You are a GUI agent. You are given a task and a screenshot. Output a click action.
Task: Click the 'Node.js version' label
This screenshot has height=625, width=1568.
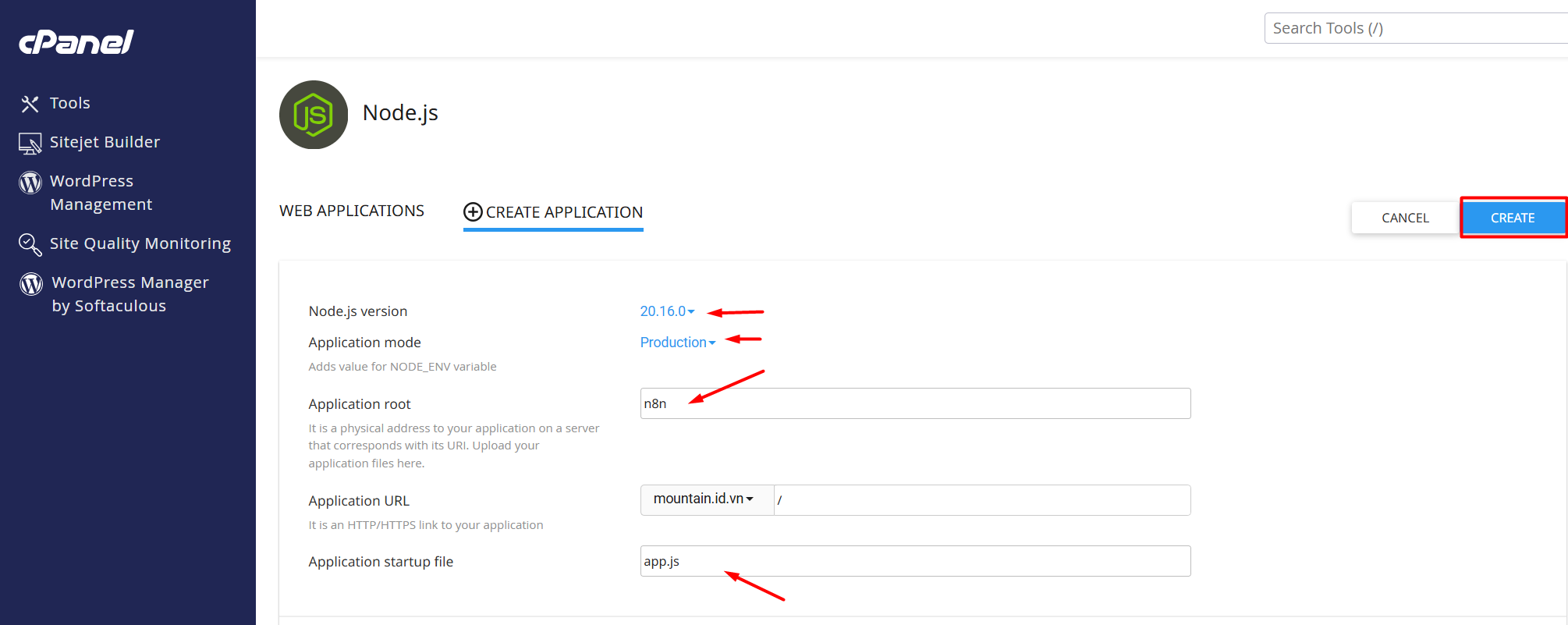[358, 311]
